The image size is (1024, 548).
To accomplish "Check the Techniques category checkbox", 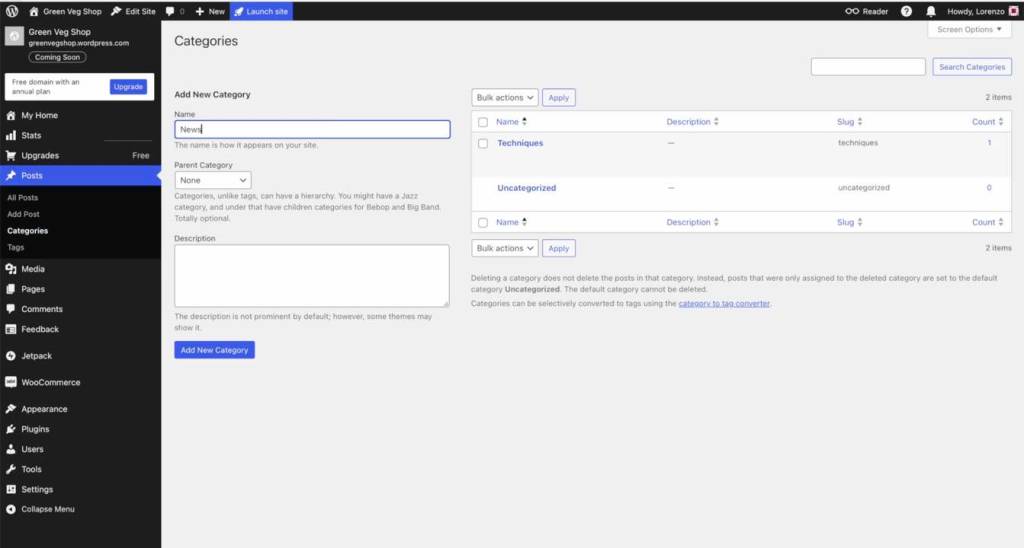I will (483, 143).
